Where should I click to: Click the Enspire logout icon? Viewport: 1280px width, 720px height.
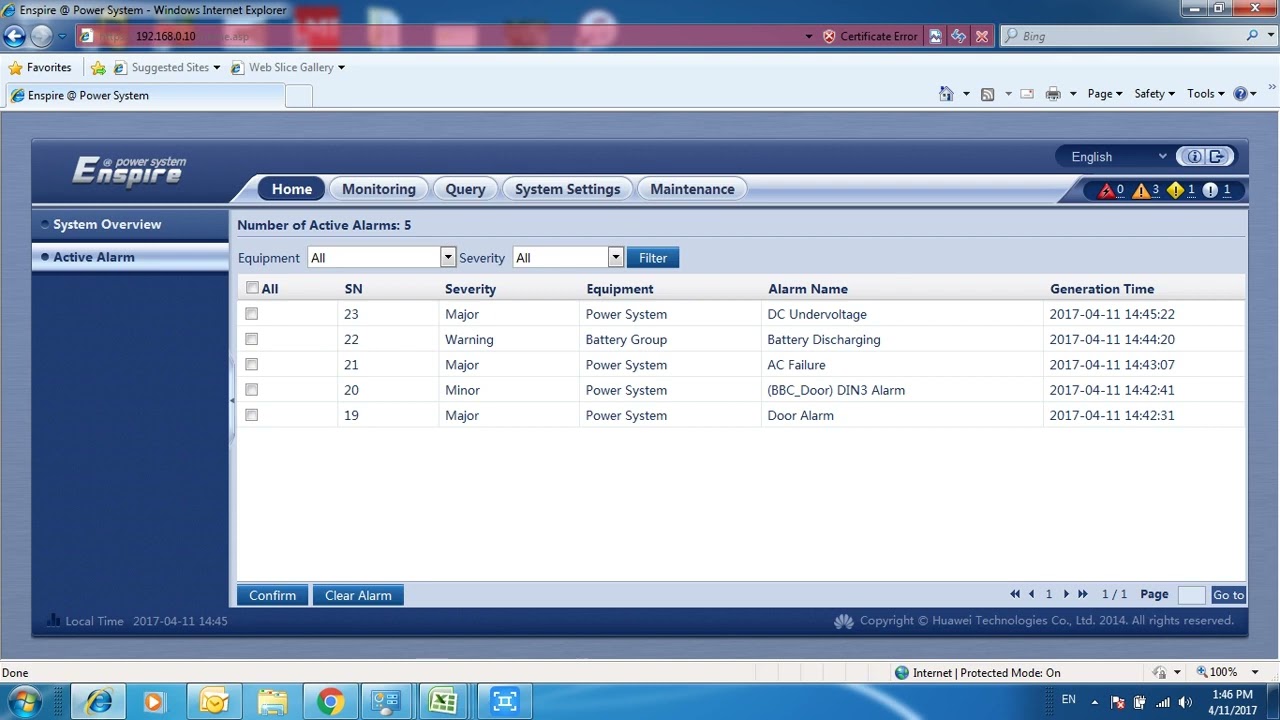coord(1217,156)
